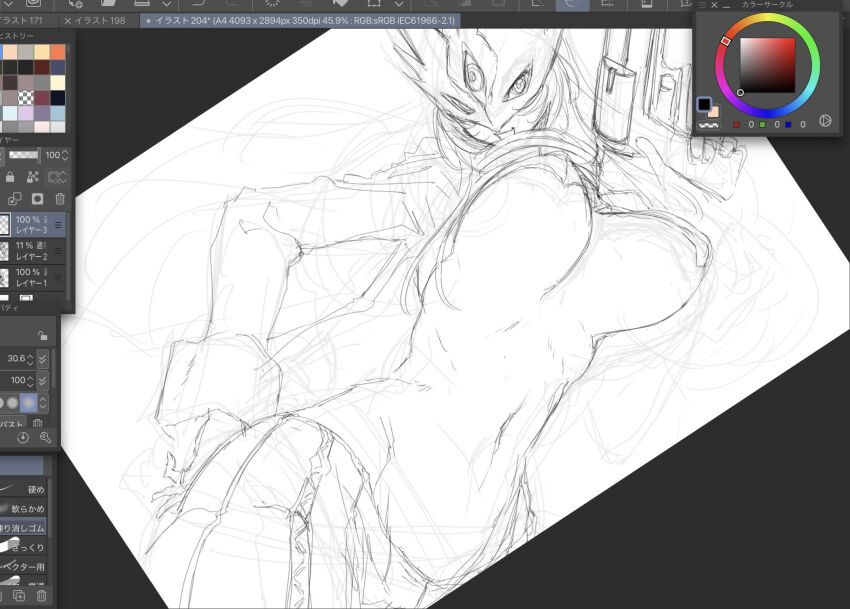850x609 pixels.
Task: Click the green G value field
Action: point(777,125)
